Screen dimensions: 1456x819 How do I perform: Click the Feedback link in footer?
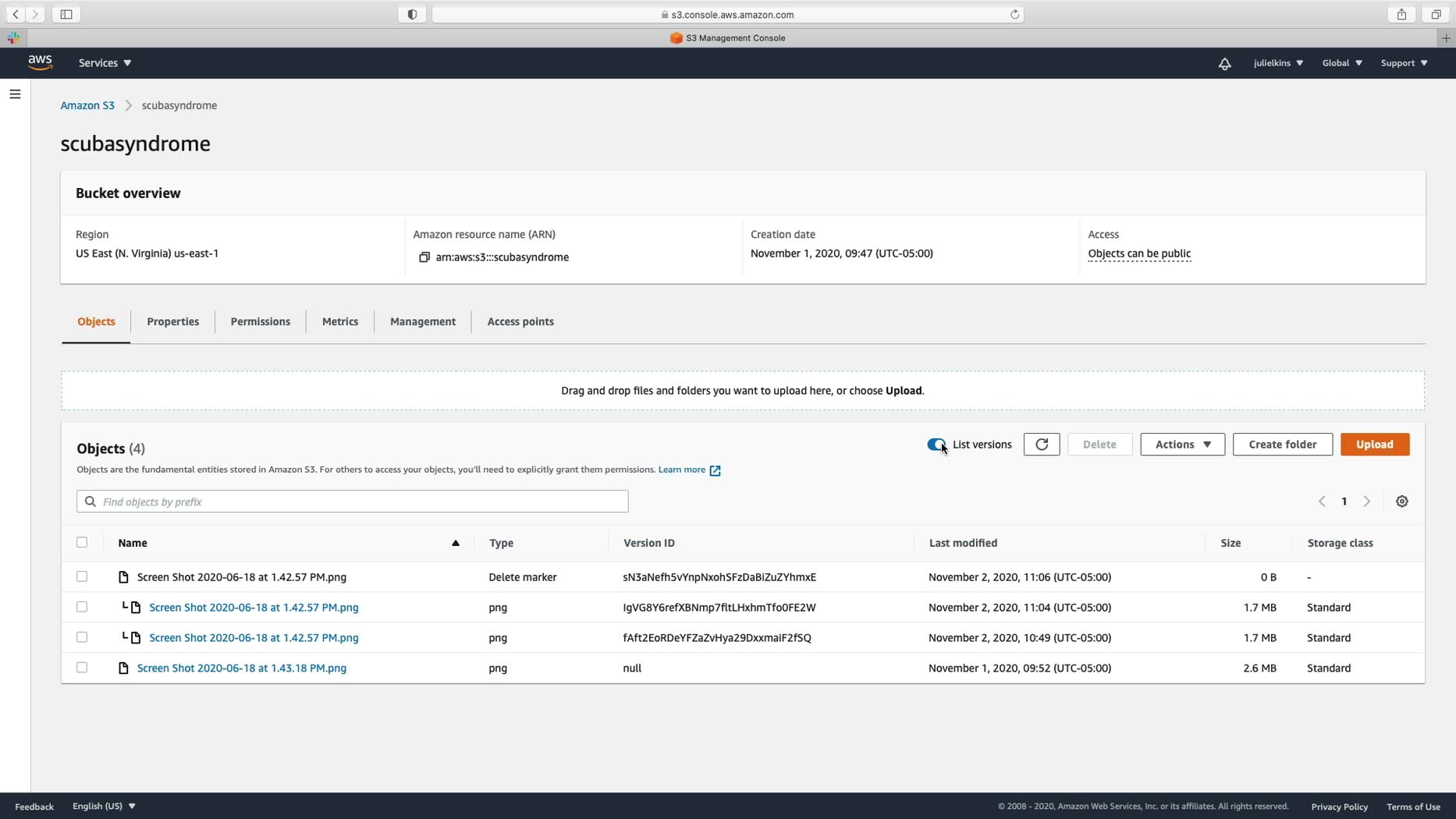pos(34,807)
